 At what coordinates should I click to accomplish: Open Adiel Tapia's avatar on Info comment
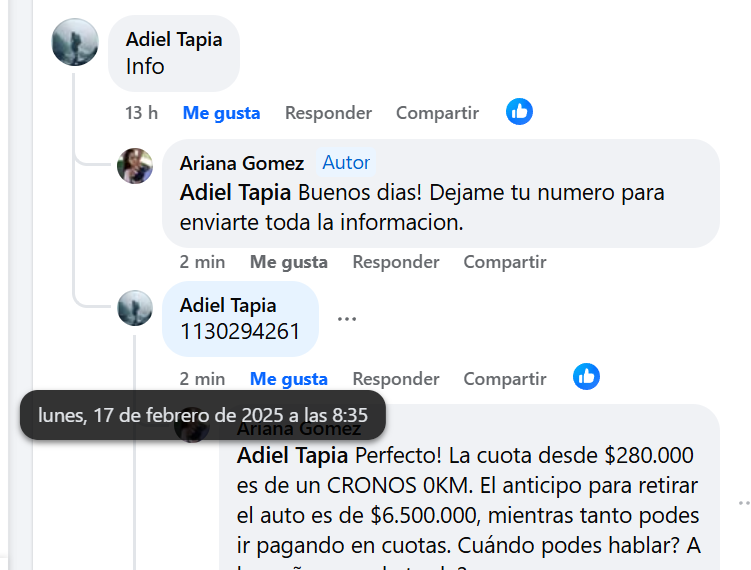point(75,42)
